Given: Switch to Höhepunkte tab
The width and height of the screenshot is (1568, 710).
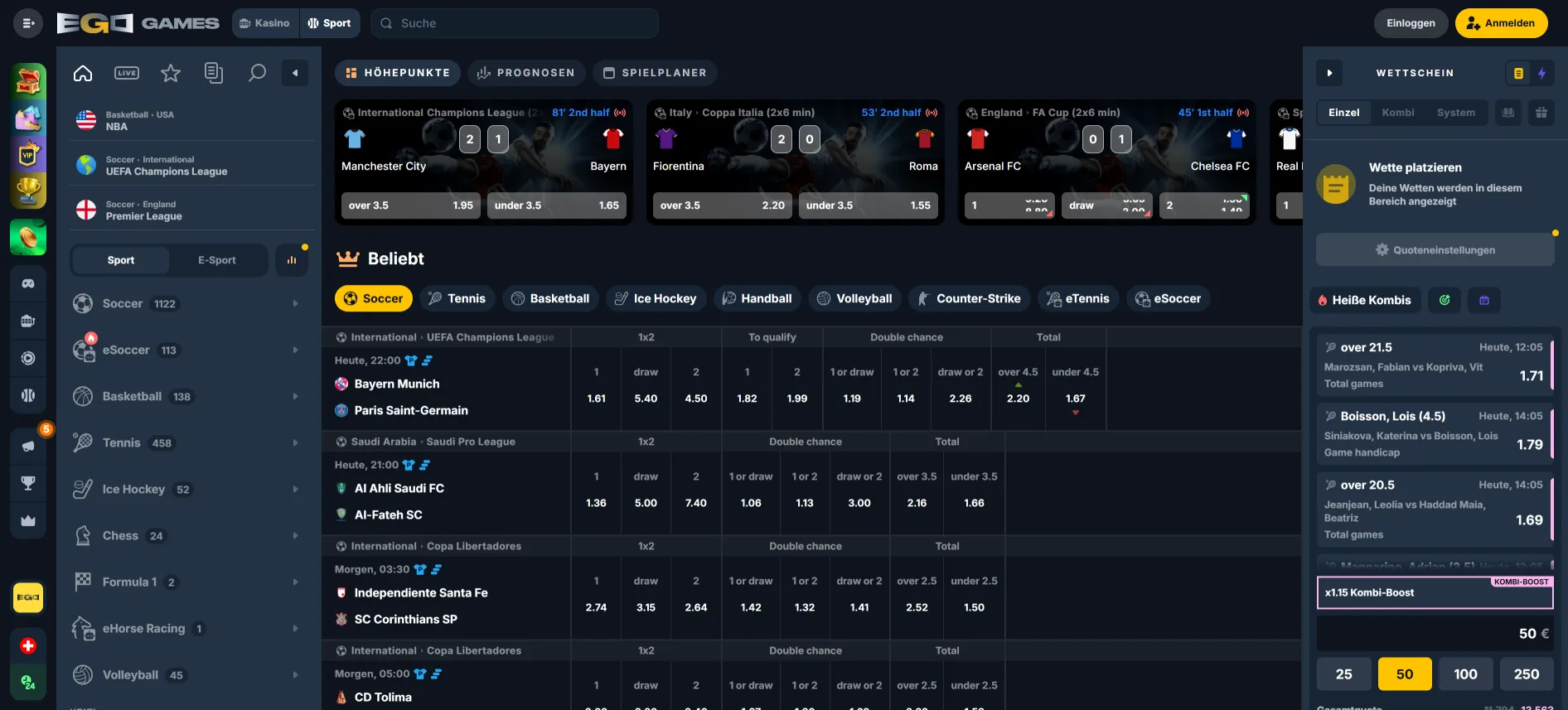Looking at the screenshot, I should 398,73.
